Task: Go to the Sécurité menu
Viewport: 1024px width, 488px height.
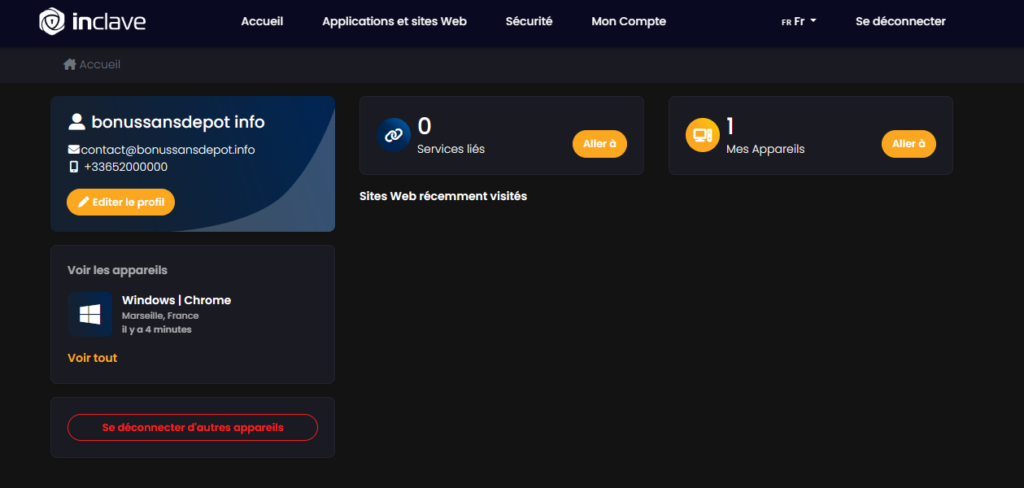Action: (x=529, y=22)
